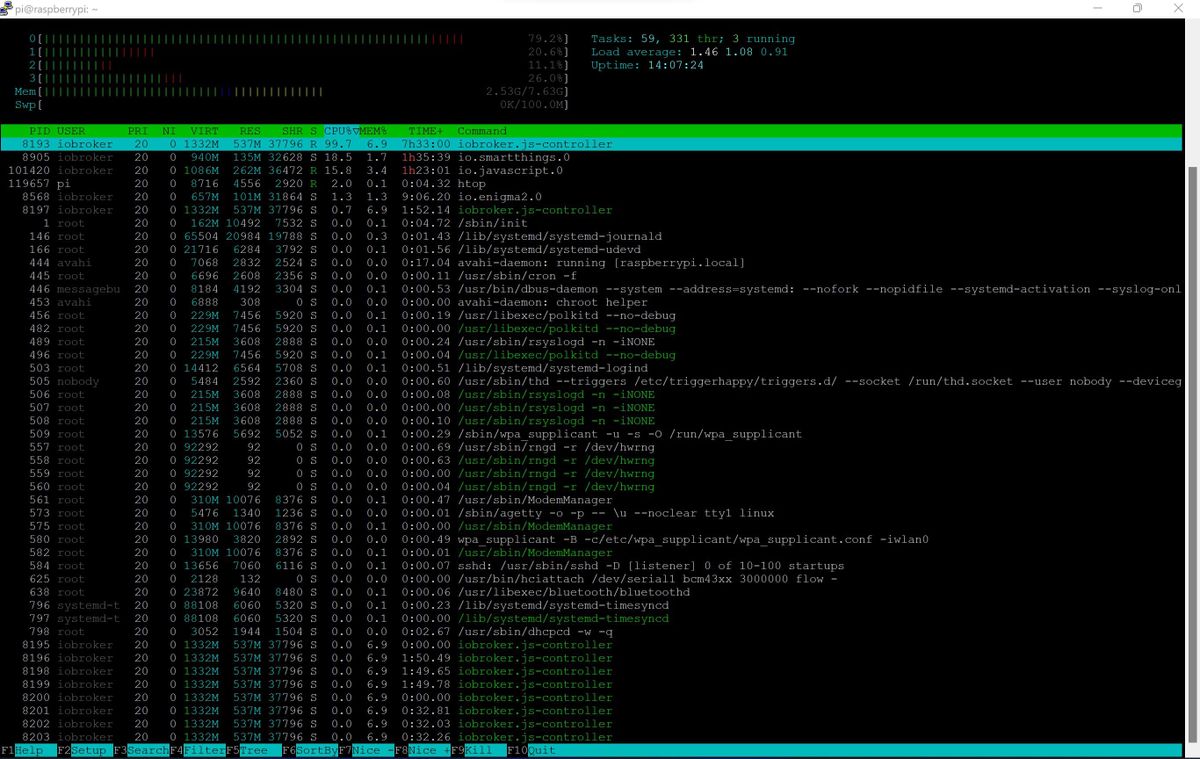This screenshot has height=759, width=1200.
Task: Click F10 Quit to exit htop
Action: [x=531, y=751]
